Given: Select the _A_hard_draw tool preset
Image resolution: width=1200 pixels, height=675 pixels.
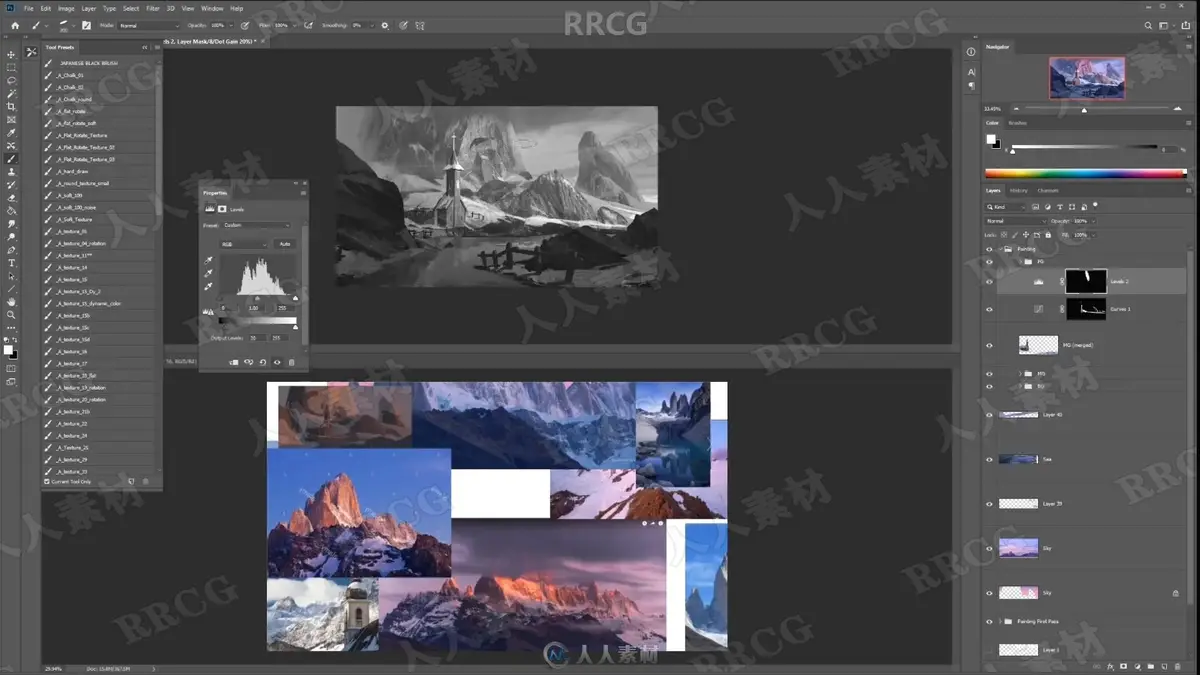Looking at the screenshot, I should 99,171.
